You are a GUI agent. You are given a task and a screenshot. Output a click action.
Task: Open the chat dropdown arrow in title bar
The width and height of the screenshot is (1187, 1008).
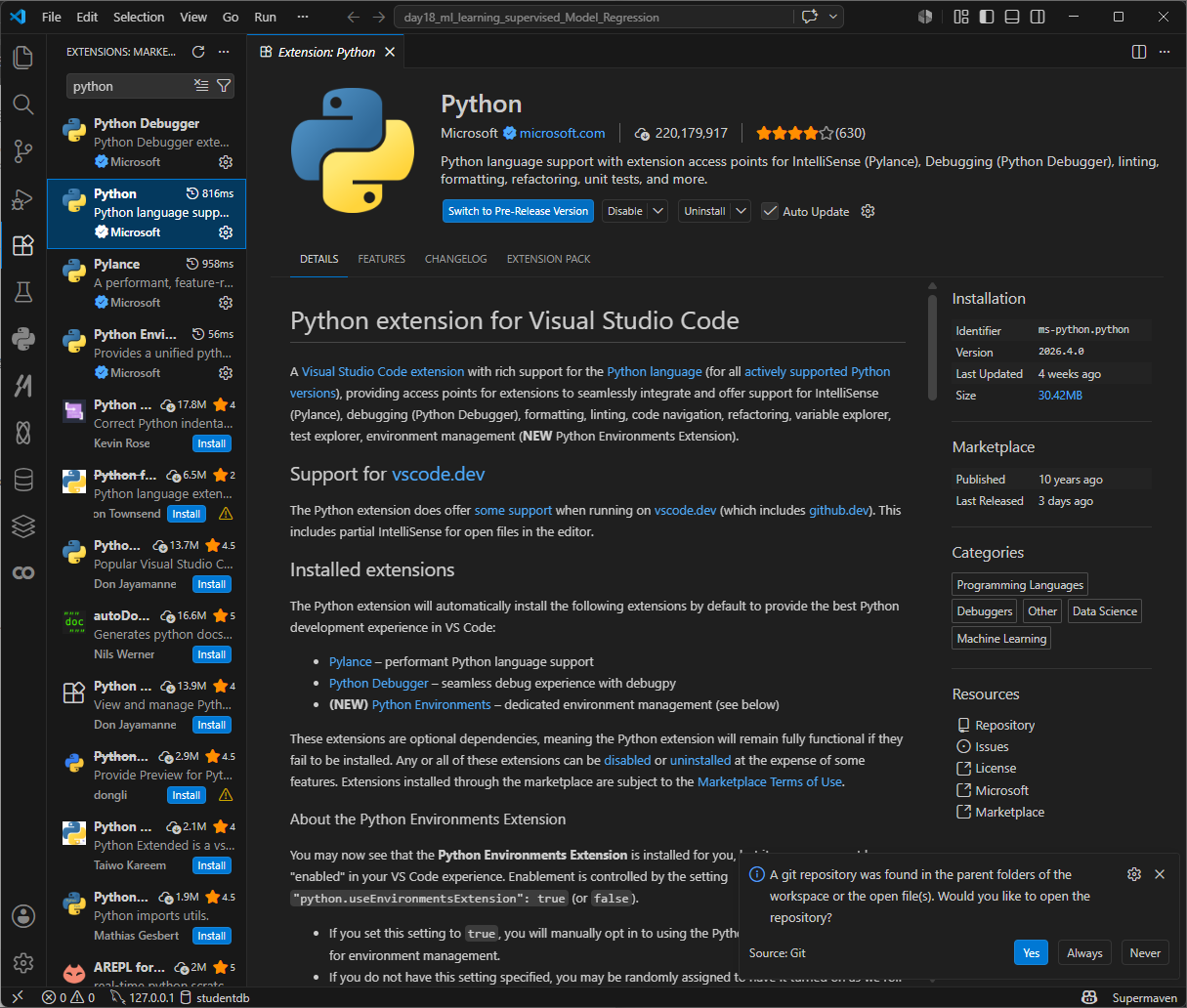833,17
